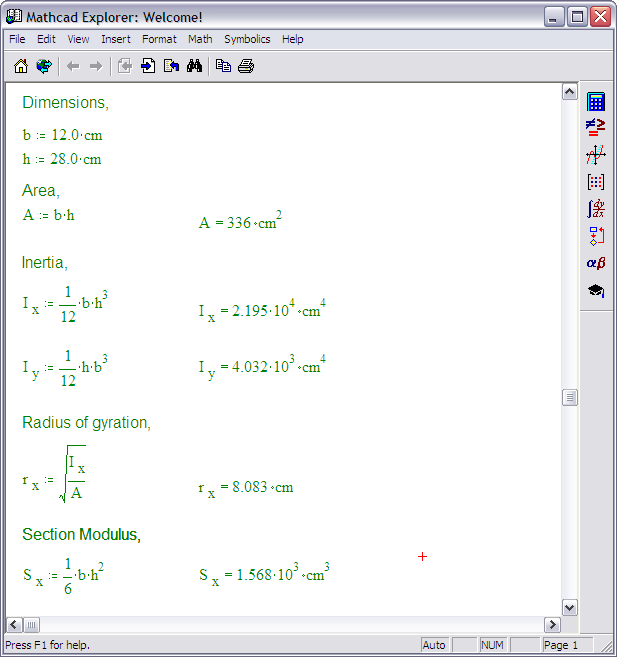Click the Back arrow toolbar button
The width and height of the screenshot is (617, 657).
pyautogui.click(x=73, y=66)
